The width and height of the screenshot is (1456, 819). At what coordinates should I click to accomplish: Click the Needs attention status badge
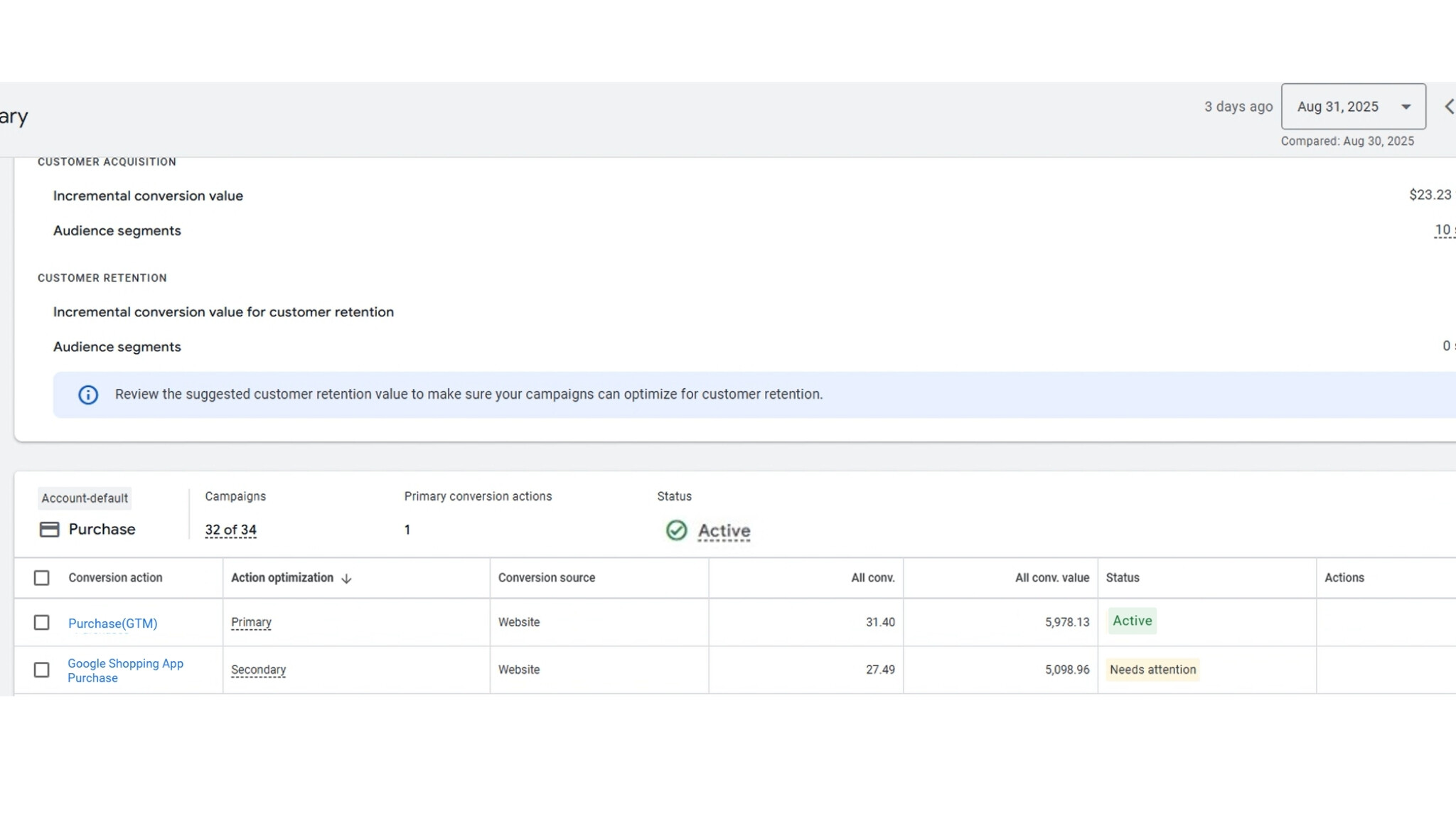point(1152,670)
